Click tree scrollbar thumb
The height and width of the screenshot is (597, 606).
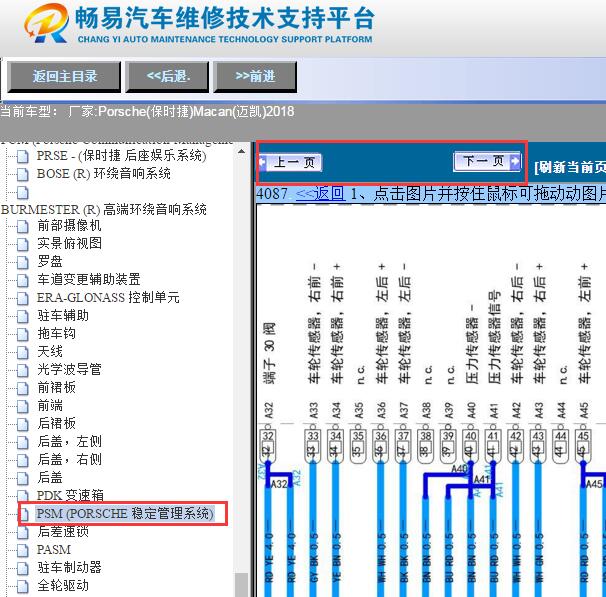[x=242, y=585]
